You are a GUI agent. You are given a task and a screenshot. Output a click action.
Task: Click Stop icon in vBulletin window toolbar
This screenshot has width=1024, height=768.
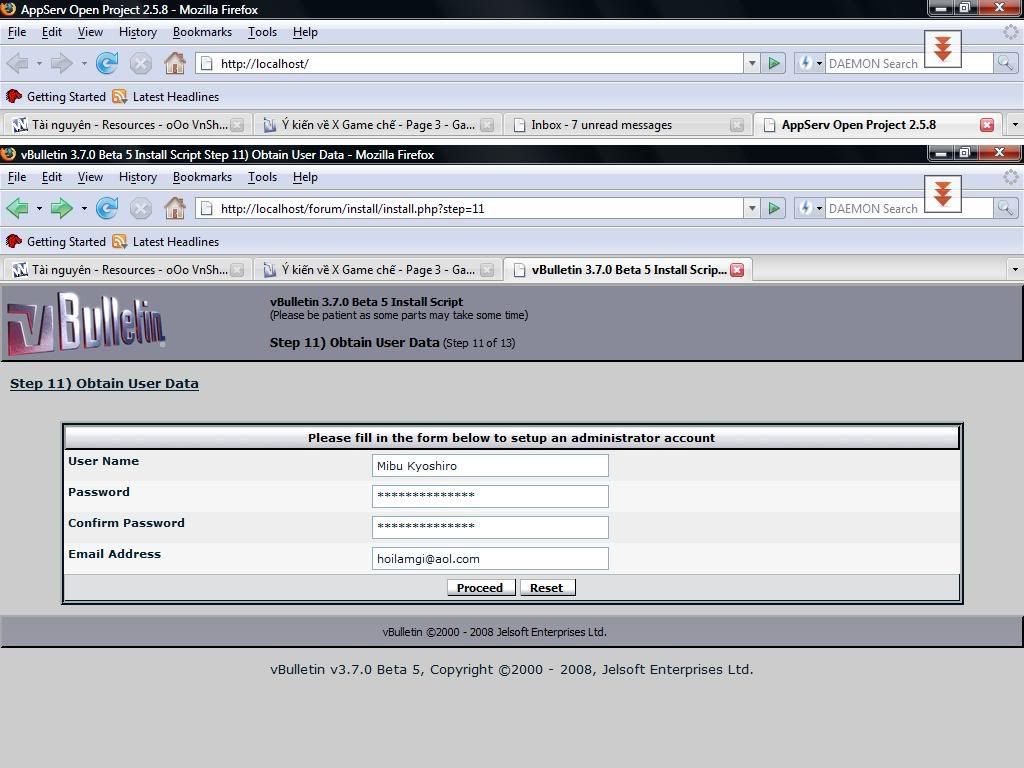pos(140,208)
